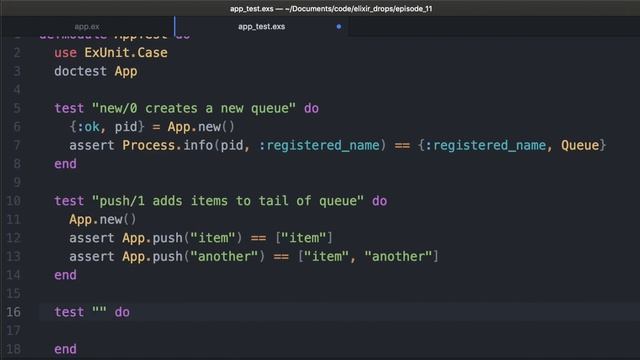
Task: Click on ExUnit.Case in the use statement
Action: [x=126, y=53]
